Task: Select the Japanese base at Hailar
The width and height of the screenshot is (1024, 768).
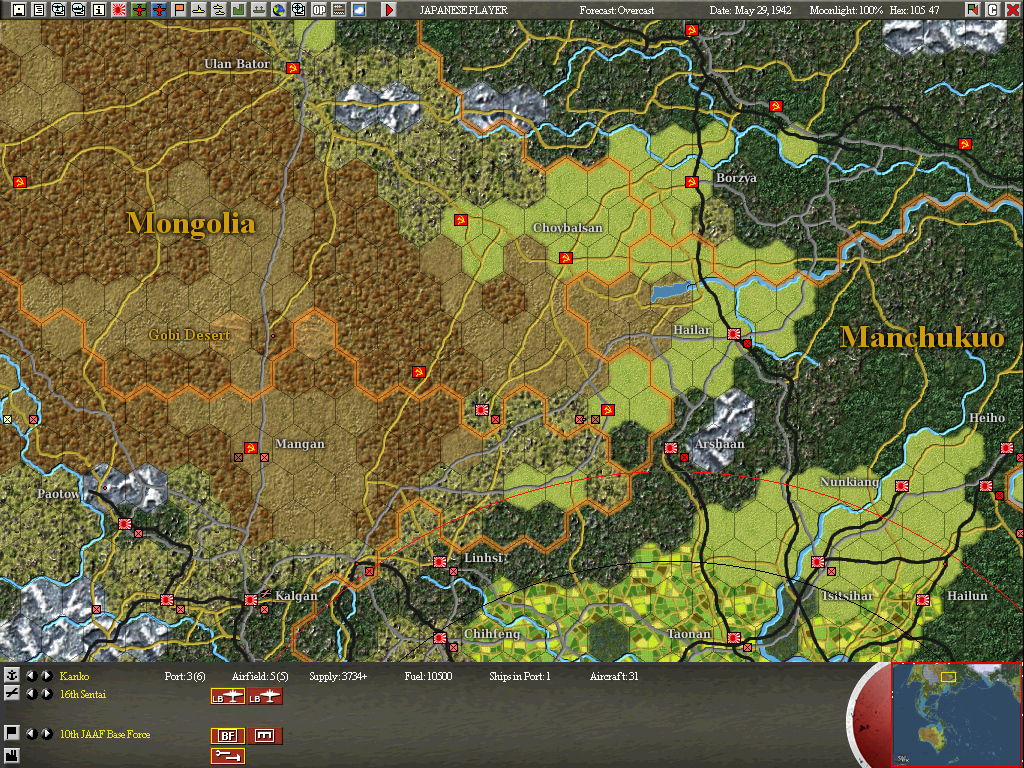Action: pyautogui.click(x=734, y=334)
